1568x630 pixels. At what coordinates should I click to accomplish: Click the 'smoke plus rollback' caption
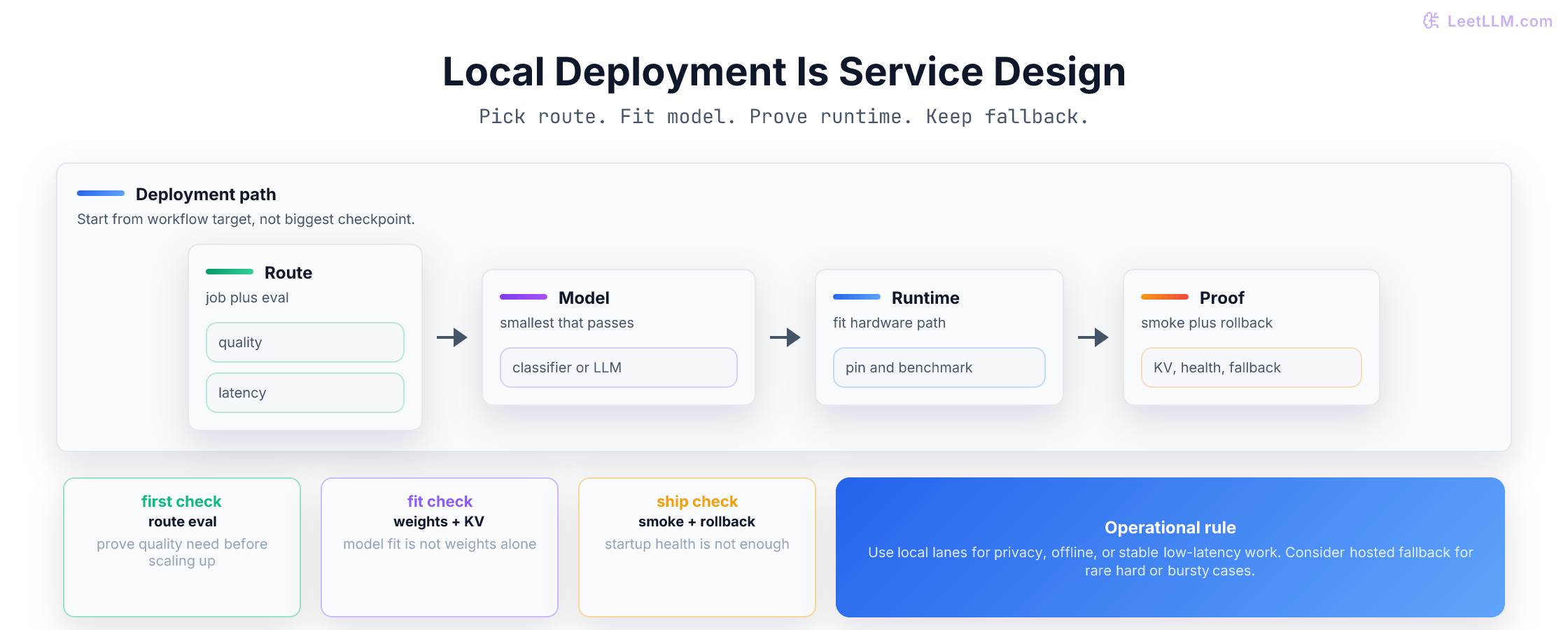[x=1207, y=323]
